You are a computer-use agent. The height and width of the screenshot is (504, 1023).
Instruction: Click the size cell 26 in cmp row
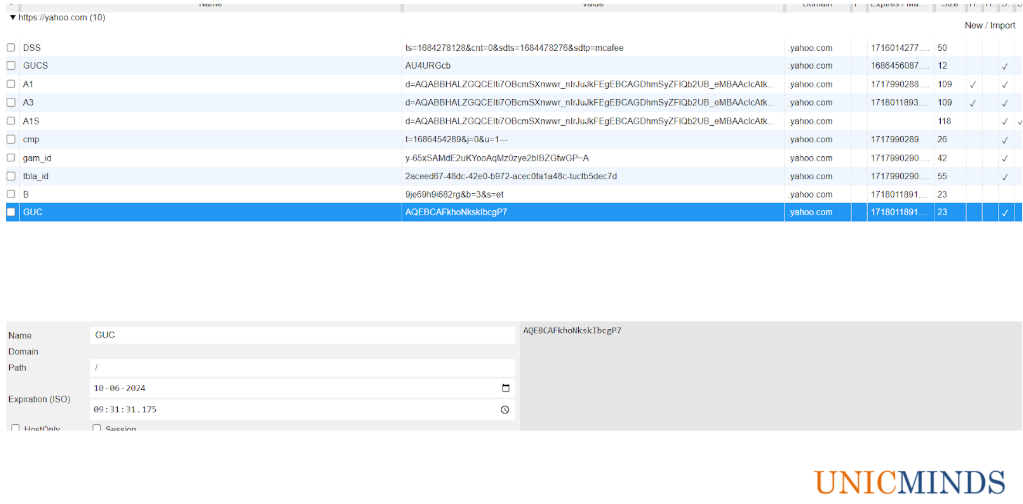pyautogui.click(x=942, y=139)
